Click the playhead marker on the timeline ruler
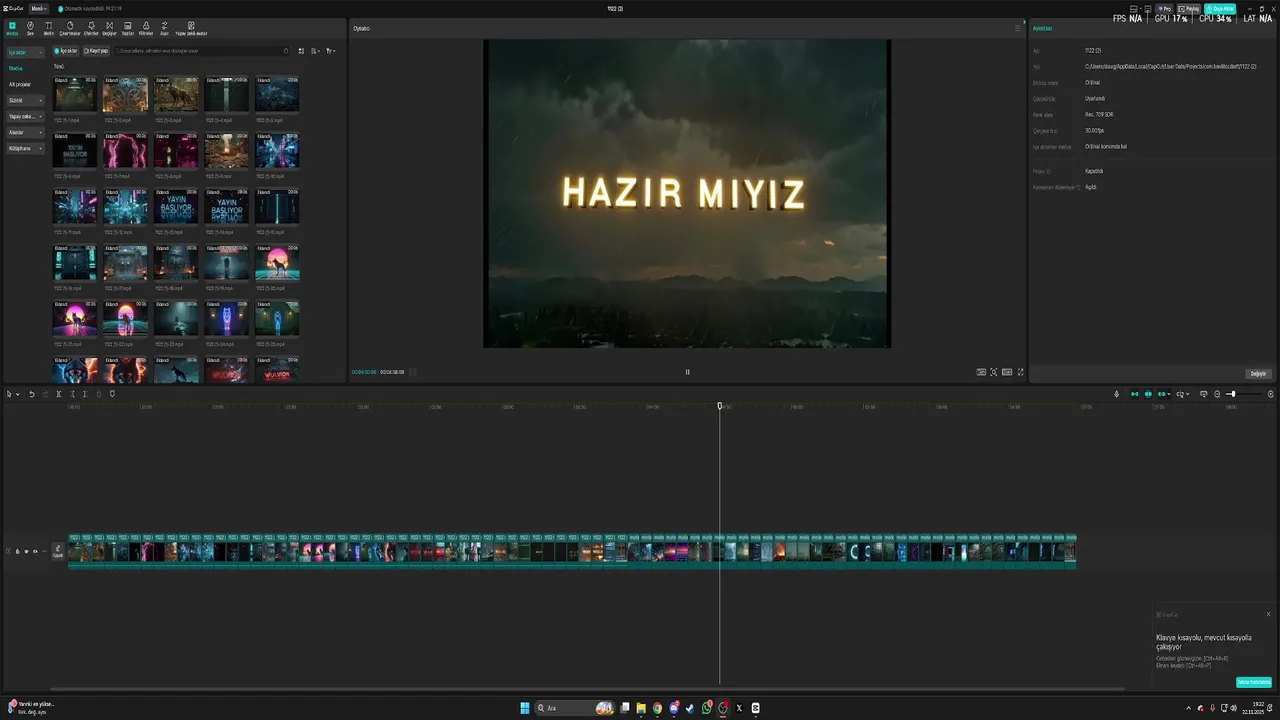1280x720 pixels. pyautogui.click(x=720, y=406)
